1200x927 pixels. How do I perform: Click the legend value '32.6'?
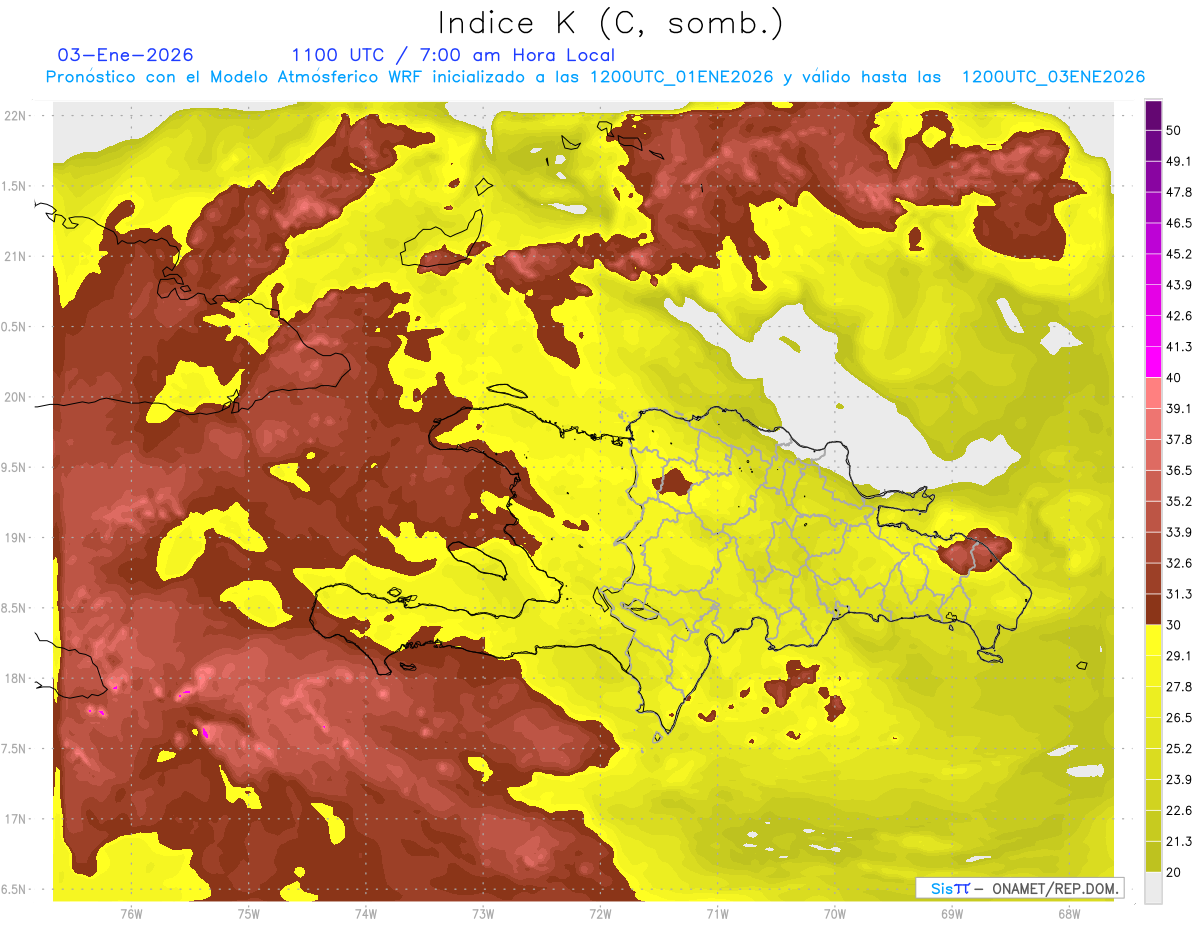[x=1178, y=563]
